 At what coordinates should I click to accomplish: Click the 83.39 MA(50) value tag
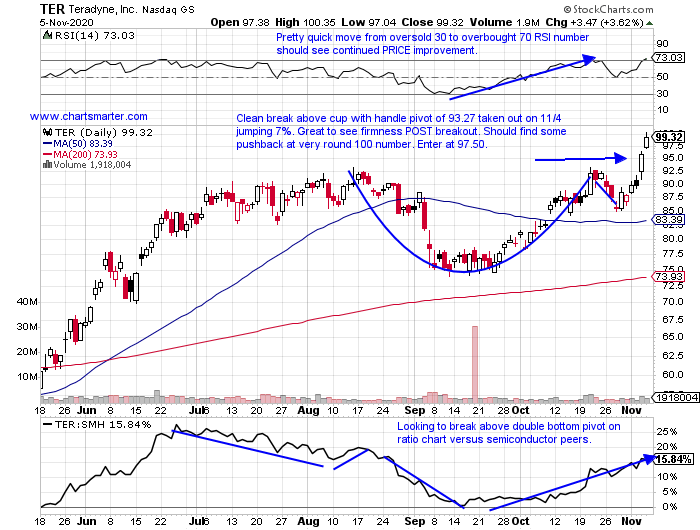pyautogui.click(x=668, y=220)
